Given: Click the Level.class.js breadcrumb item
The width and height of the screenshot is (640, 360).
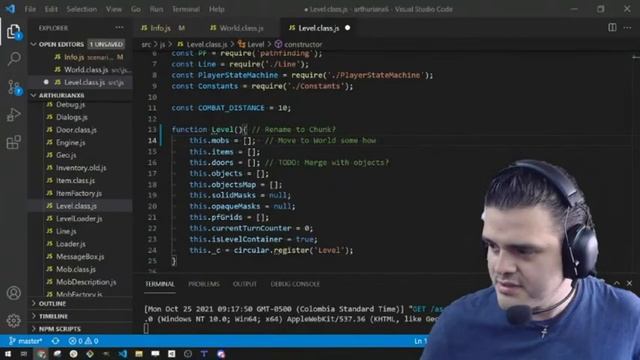Looking at the screenshot, I should tap(202, 44).
